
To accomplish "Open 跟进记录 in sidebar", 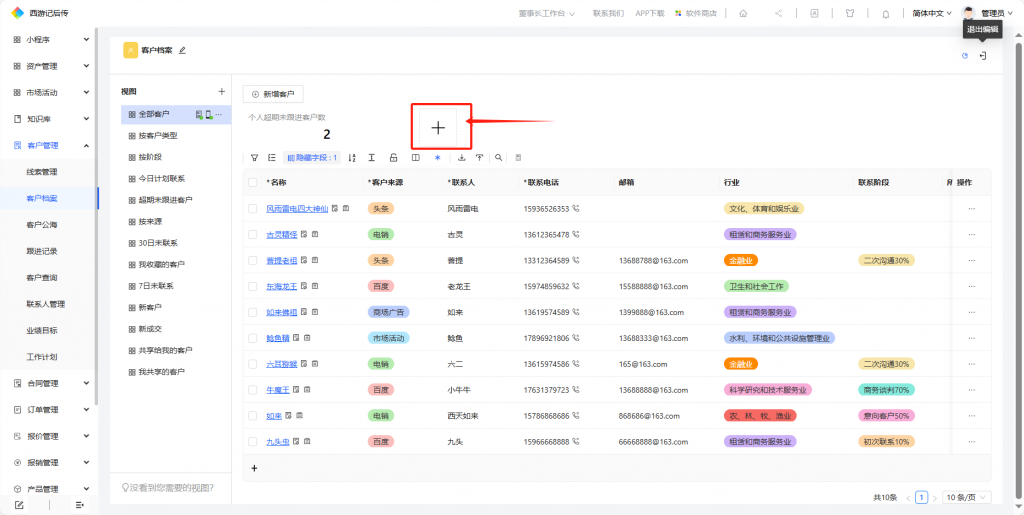I will [x=42, y=251].
